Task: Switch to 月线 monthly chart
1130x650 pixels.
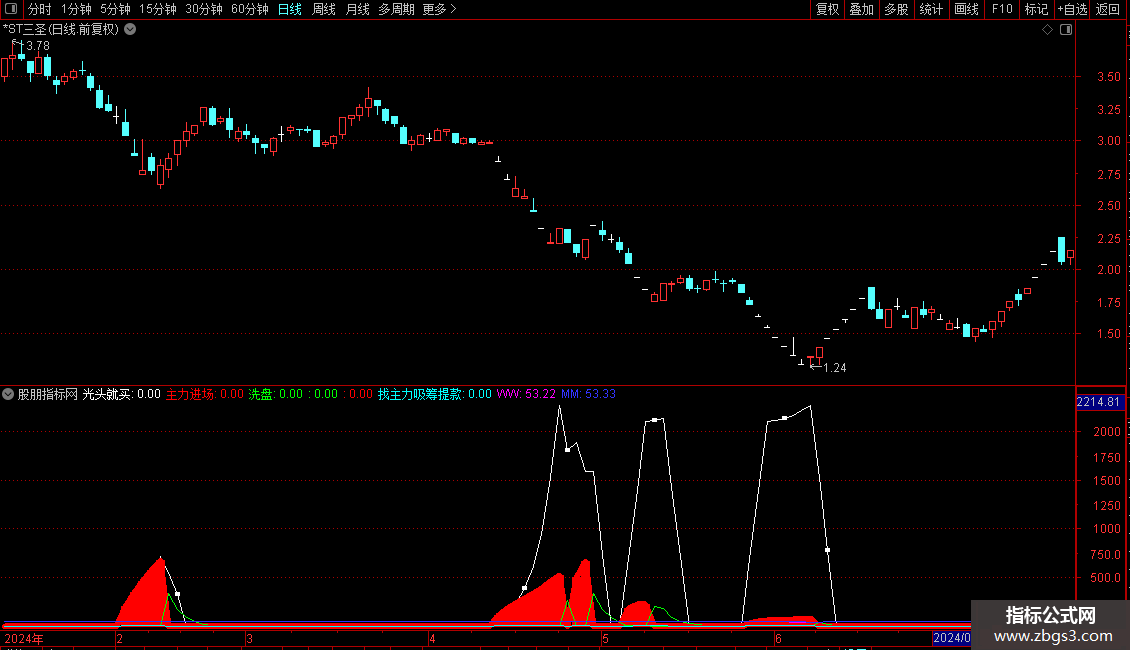Action: [357, 9]
